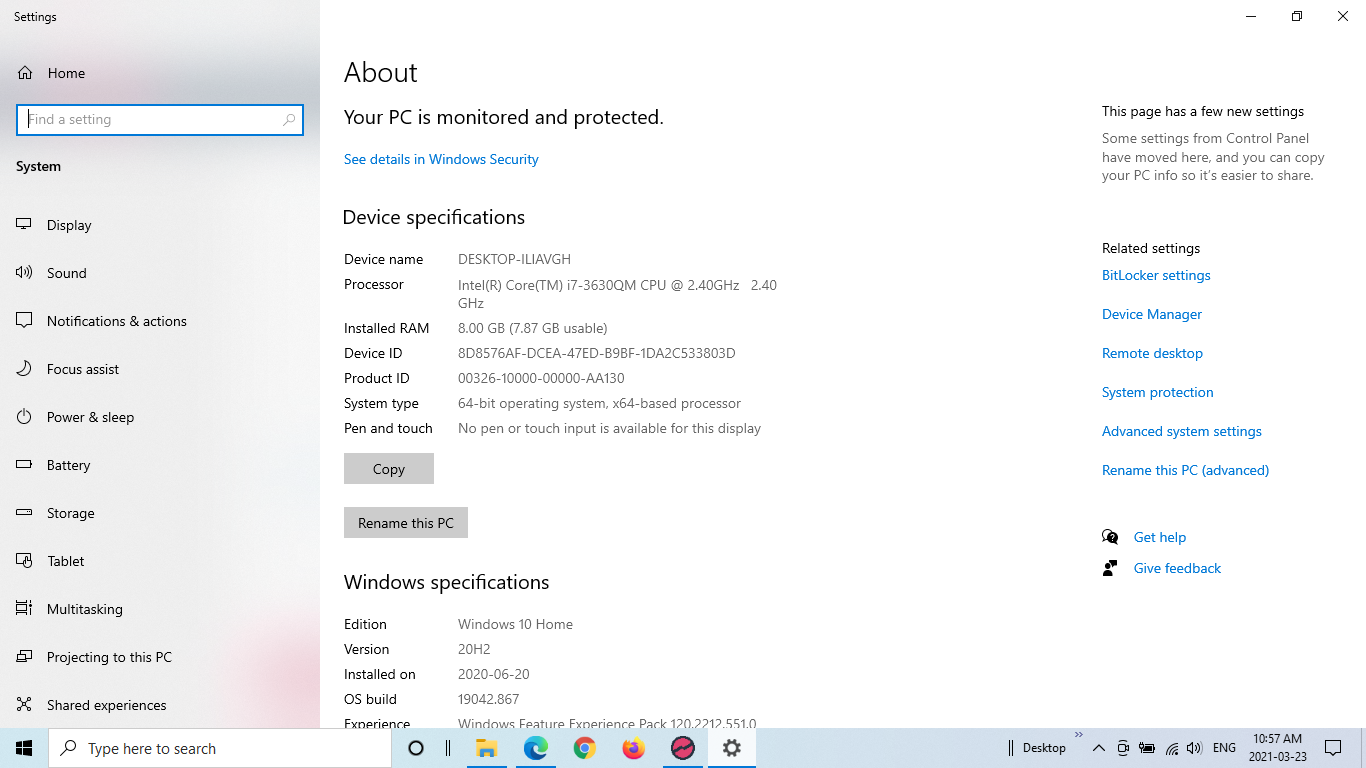Click the ENG language indicator

tap(1224, 748)
